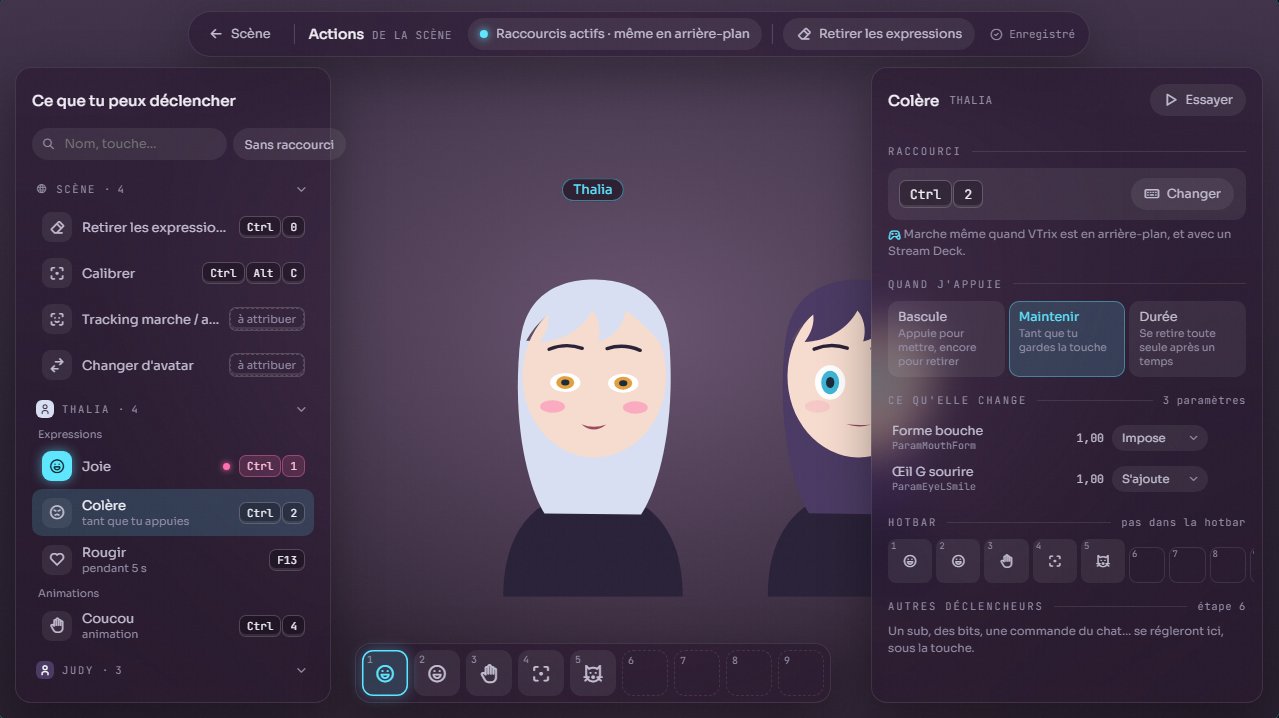Click the Joie smiley icon in the list

pos(57,466)
